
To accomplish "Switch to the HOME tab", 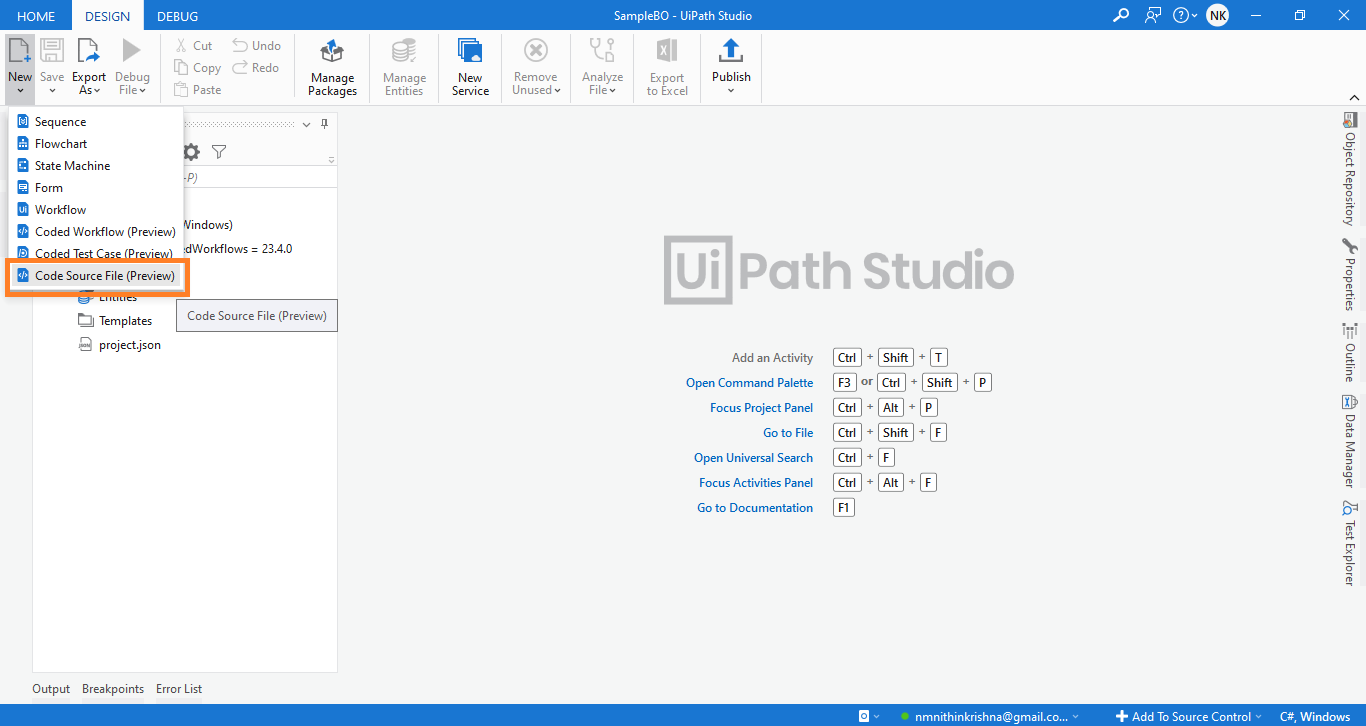I will pyautogui.click(x=36, y=16).
